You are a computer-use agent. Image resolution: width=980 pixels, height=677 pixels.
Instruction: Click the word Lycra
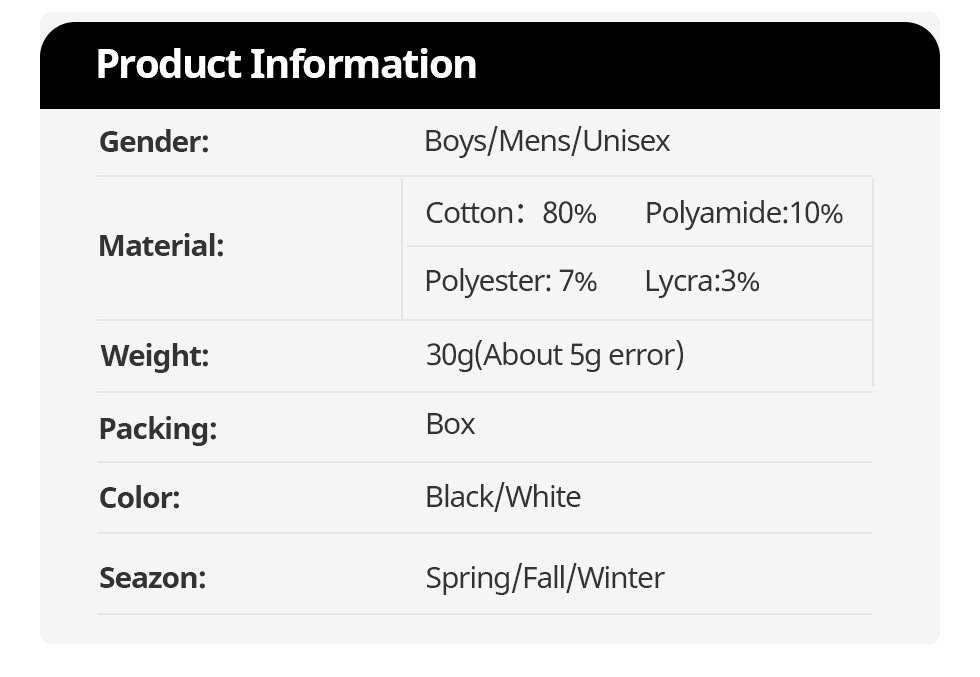point(679,281)
